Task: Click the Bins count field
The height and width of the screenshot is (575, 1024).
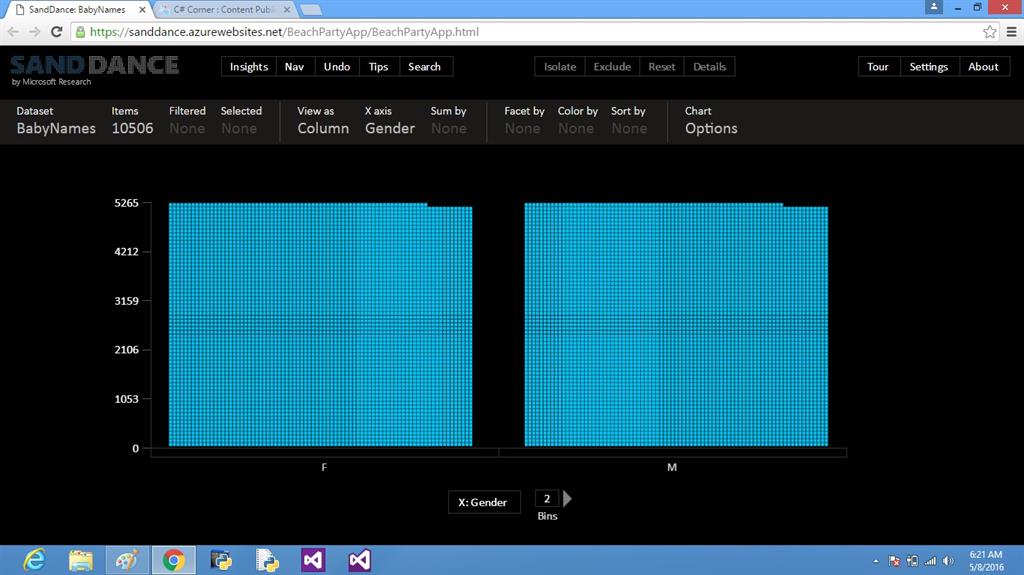Action: pyautogui.click(x=547, y=499)
